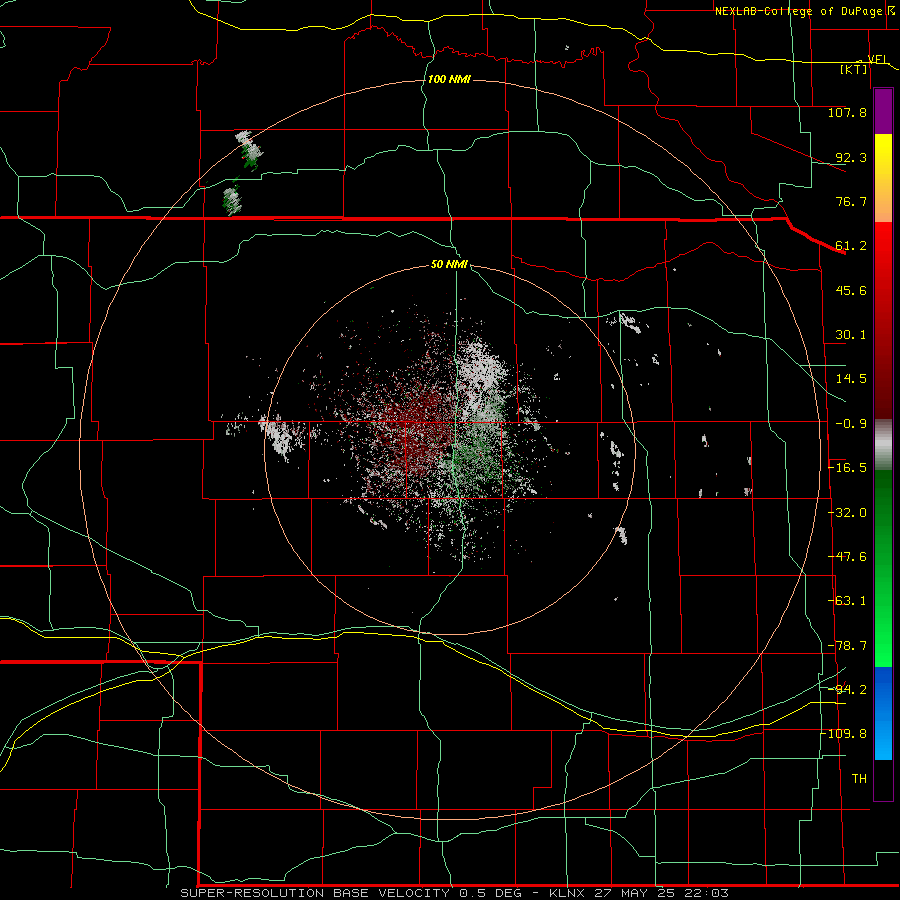Click the 100 NMI range ring label
This screenshot has height=900, width=900.
click(x=449, y=79)
